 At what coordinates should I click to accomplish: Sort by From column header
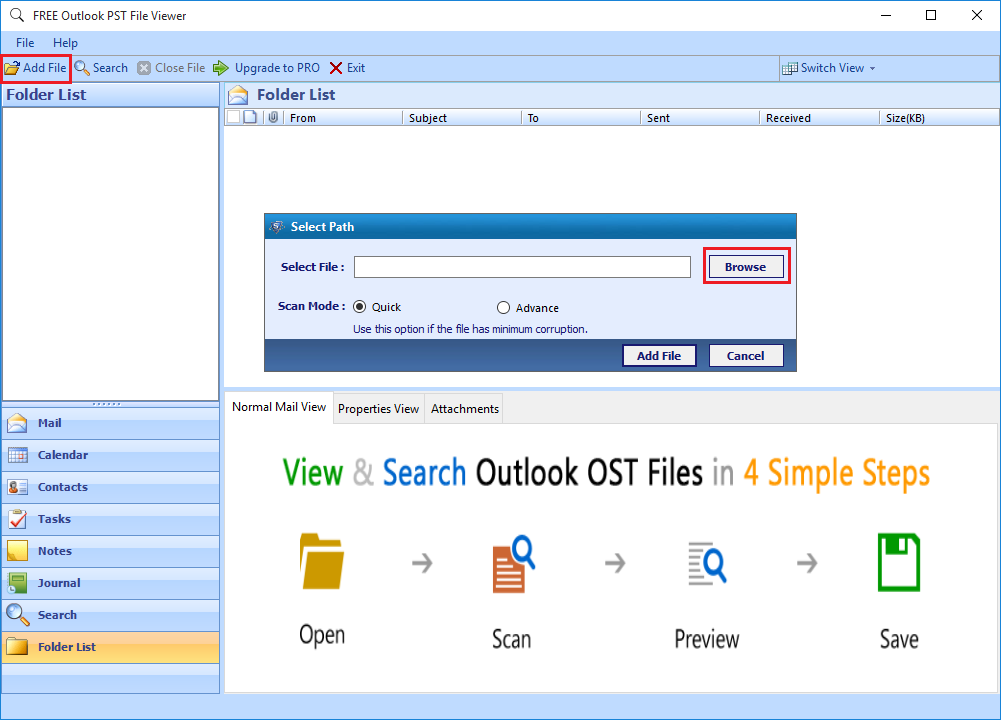pyautogui.click(x=342, y=118)
